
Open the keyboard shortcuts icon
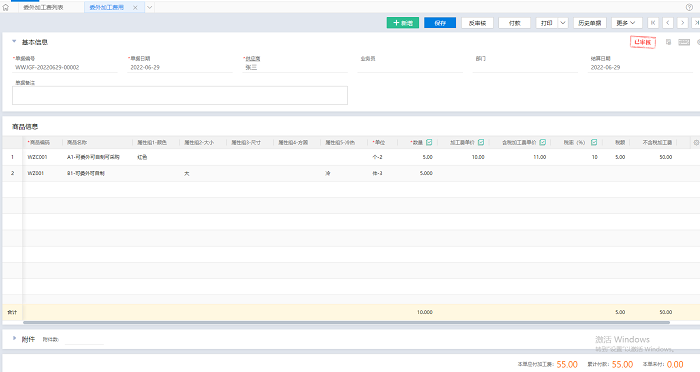(x=684, y=42)
